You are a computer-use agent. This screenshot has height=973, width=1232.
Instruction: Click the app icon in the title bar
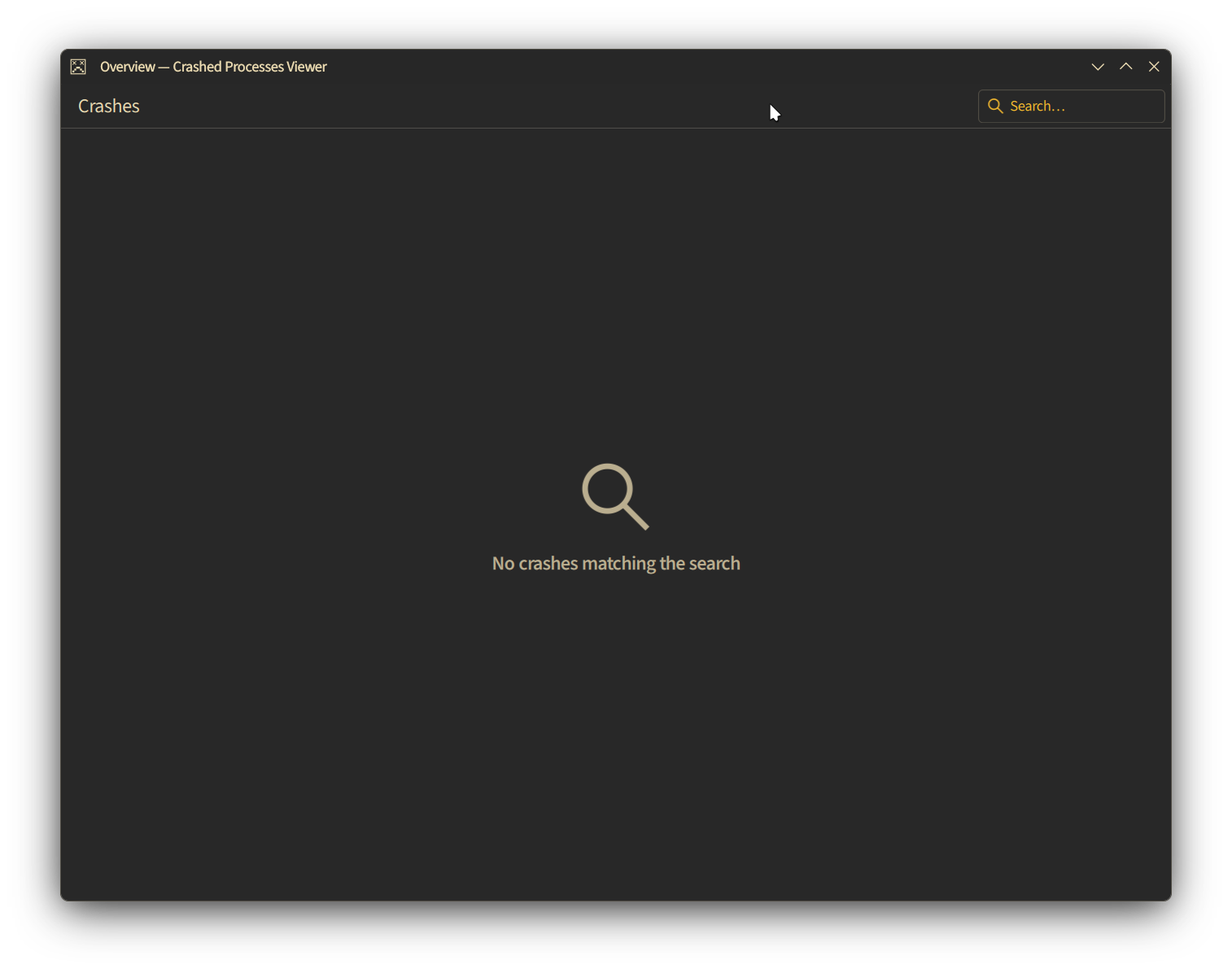pos(78,67)
